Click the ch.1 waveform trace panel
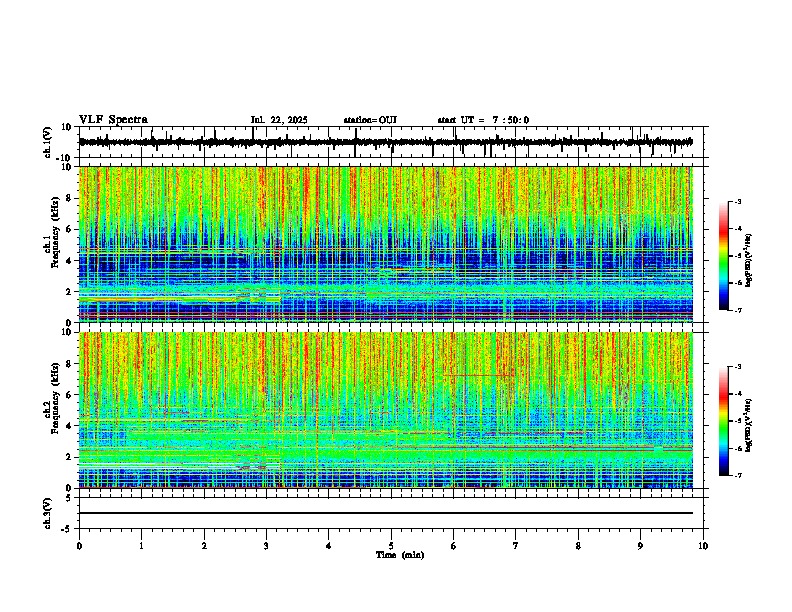The height and width of the screenshot is (612, 792). click(393, 142)
